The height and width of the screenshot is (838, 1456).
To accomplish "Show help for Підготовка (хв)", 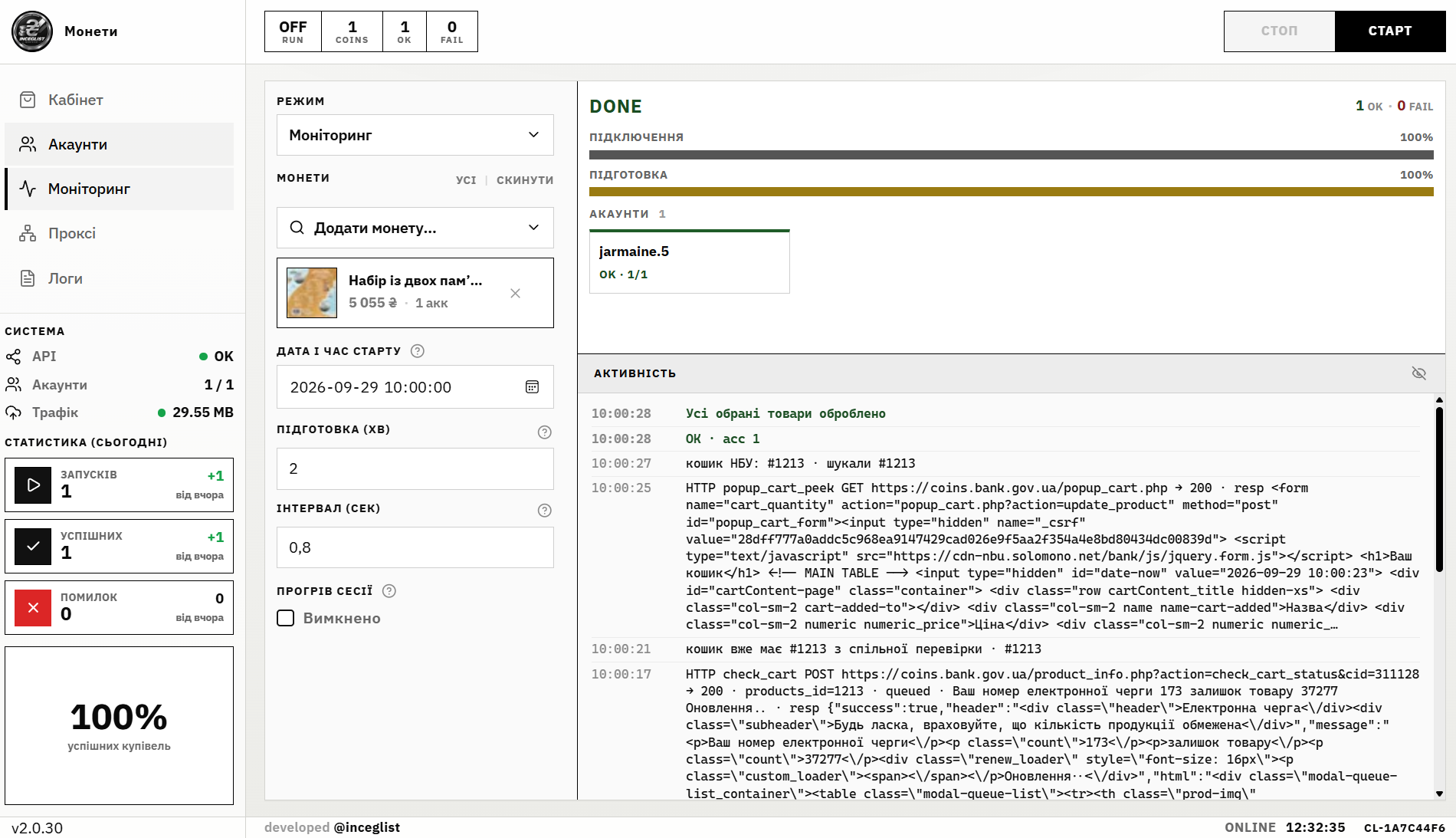I will pos(545,432).
